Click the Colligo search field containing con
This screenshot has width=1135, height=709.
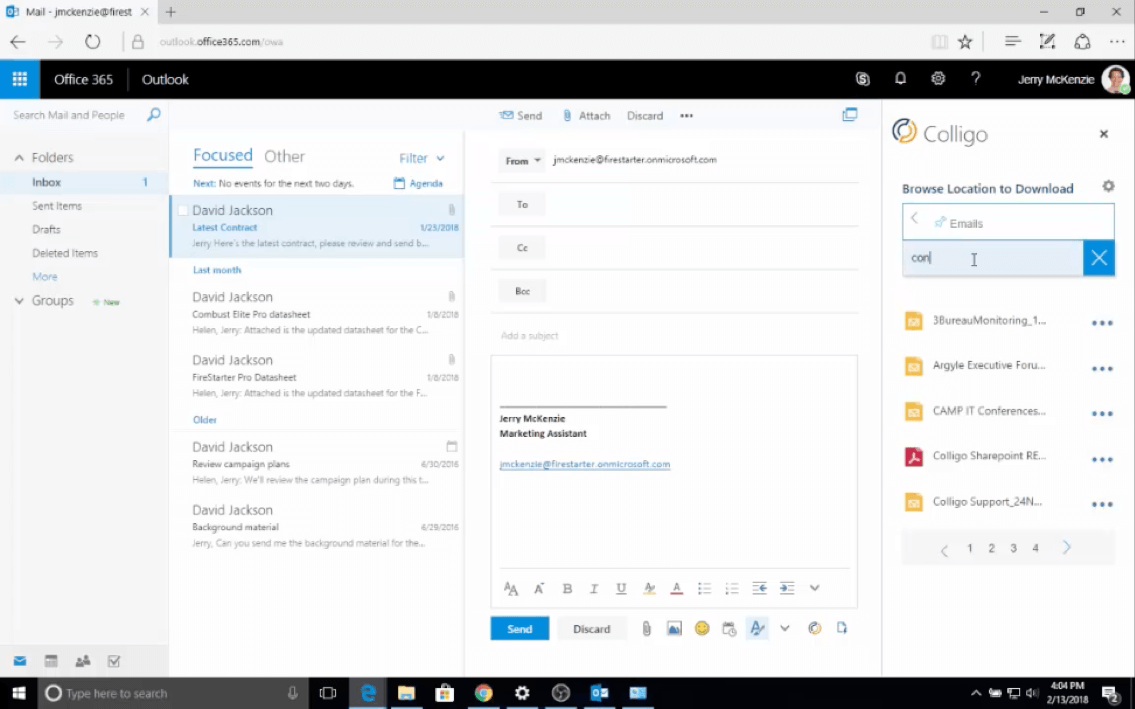pyautogui.click(x=992, y=258)
